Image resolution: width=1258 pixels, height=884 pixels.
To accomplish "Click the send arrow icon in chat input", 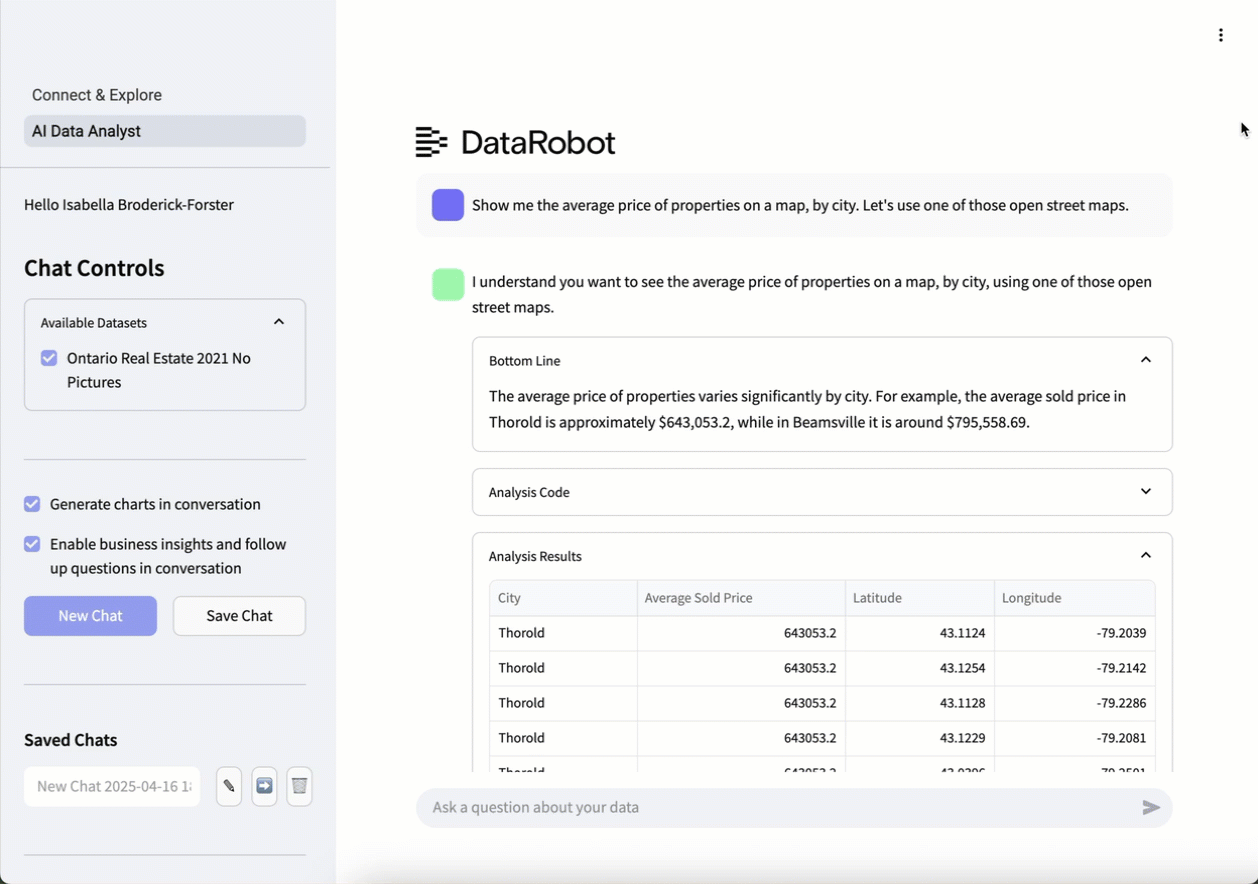I will coord(1151,807).
